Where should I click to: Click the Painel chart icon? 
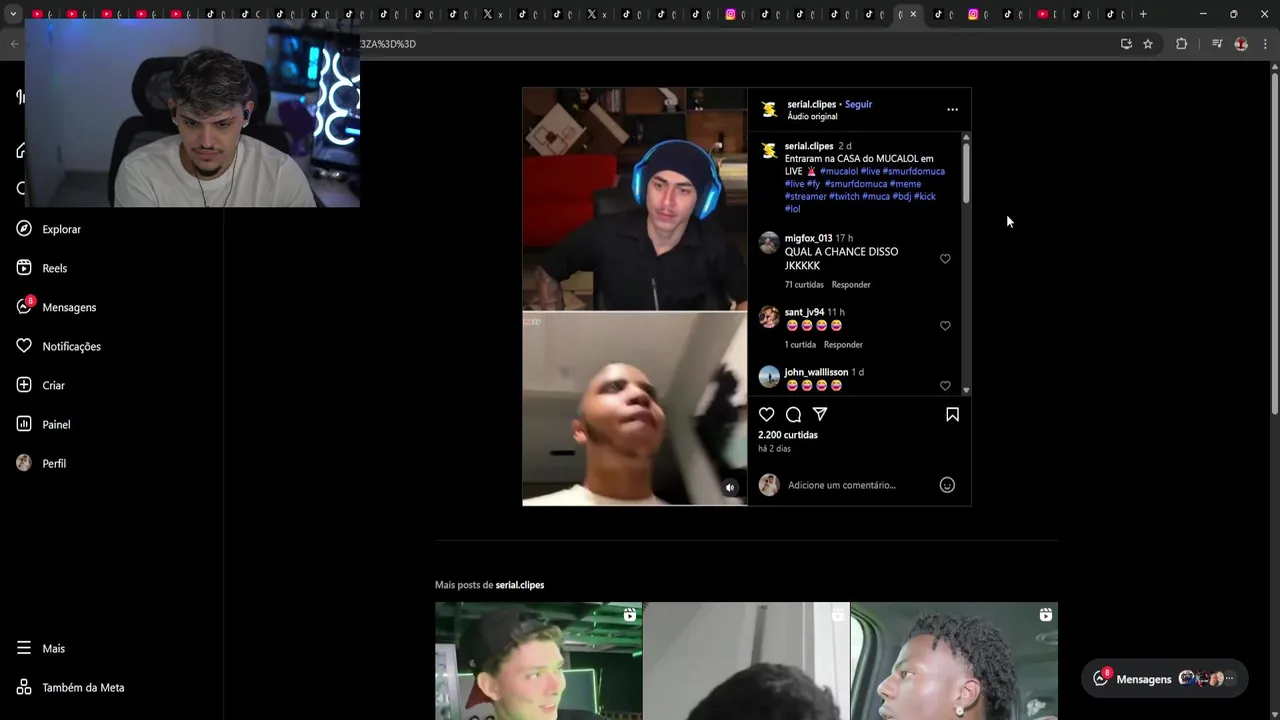pos(24,424)
